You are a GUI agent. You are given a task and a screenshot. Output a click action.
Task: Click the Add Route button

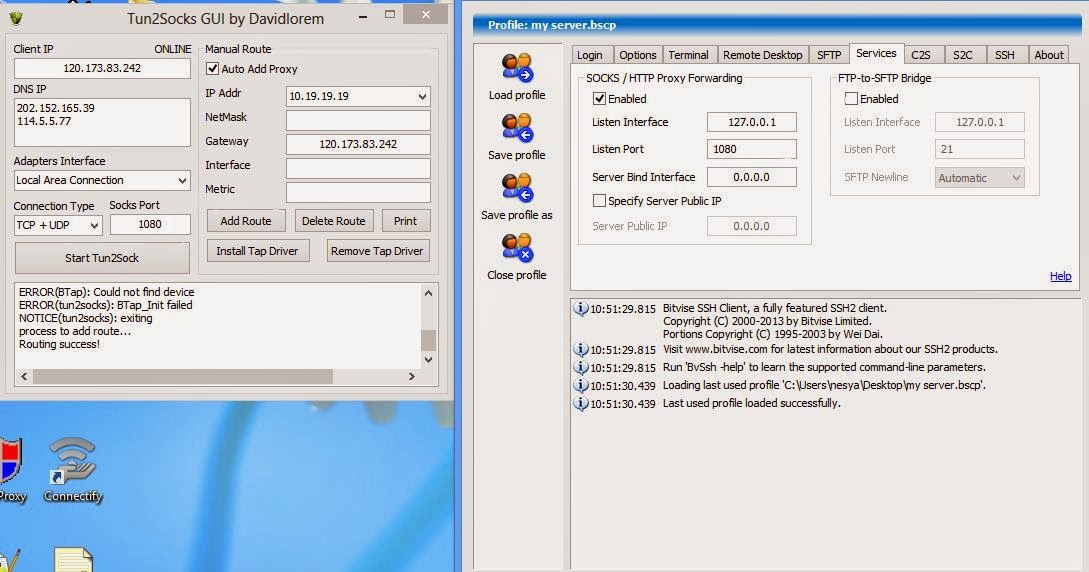pyautogui.click(x=246, y=221)
